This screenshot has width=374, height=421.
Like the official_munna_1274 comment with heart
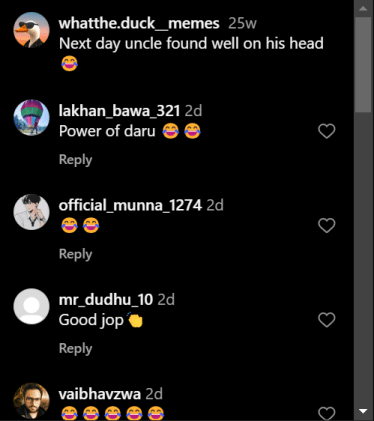(327, 225)
